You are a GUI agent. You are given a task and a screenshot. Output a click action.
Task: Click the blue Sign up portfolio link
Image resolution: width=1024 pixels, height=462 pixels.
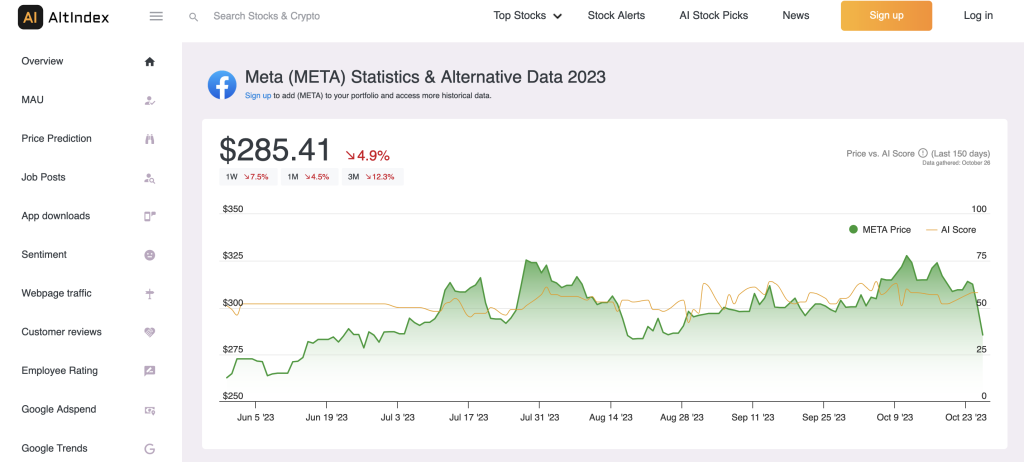258,95
